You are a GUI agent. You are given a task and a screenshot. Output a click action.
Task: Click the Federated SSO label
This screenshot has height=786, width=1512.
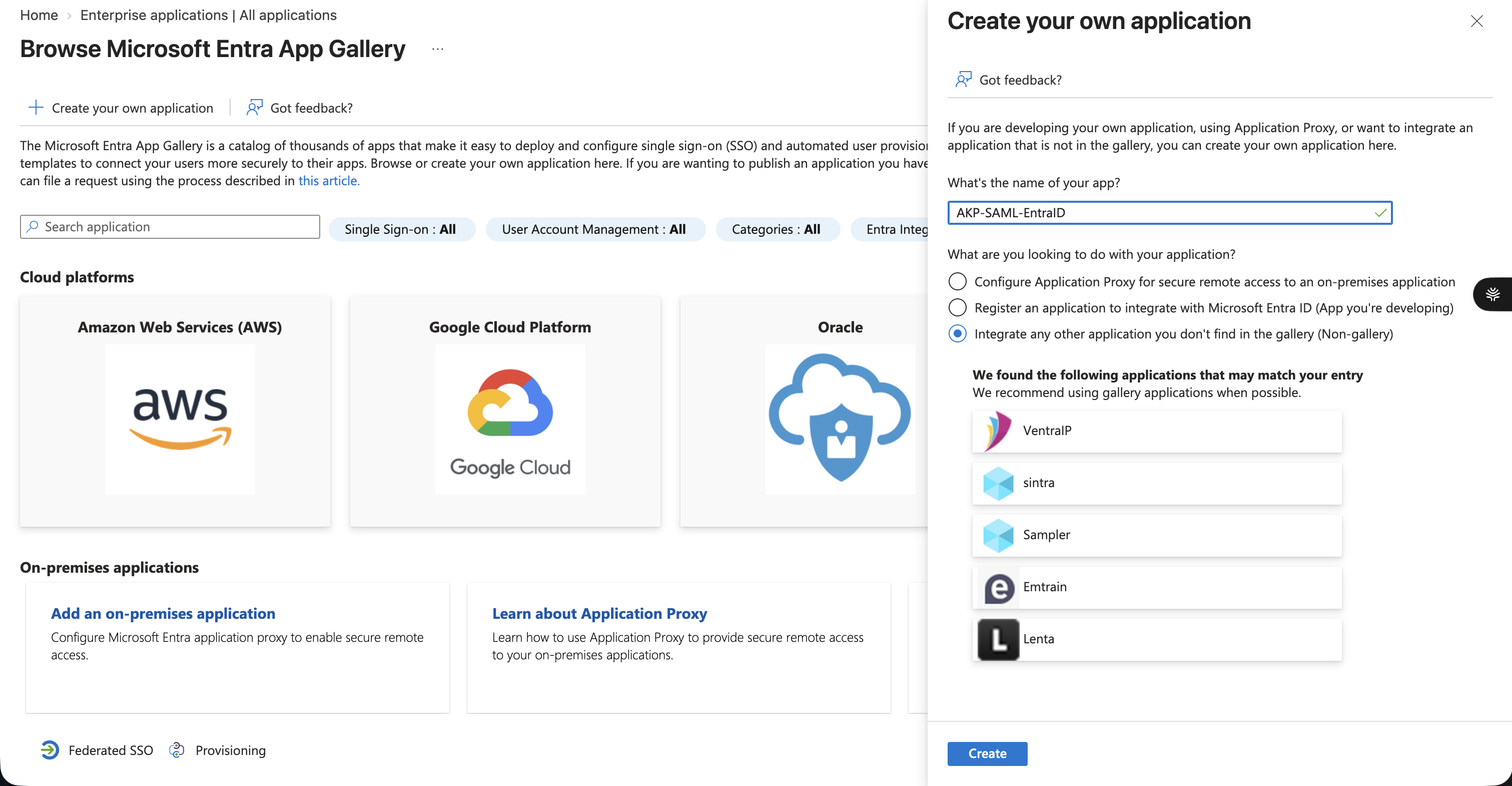tap(111, 750)
